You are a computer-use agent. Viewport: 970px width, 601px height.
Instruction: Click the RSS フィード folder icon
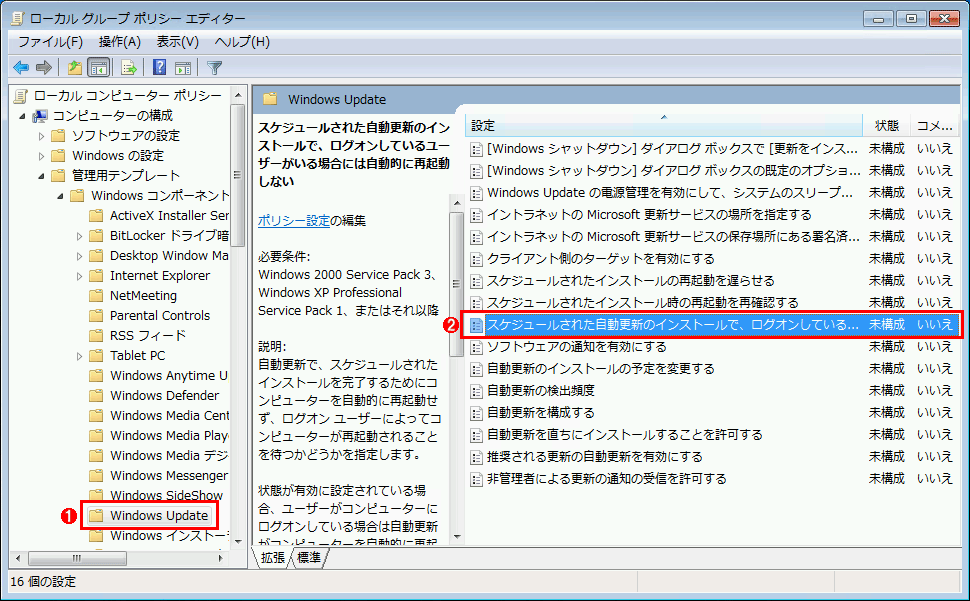(x=96, y=336)
